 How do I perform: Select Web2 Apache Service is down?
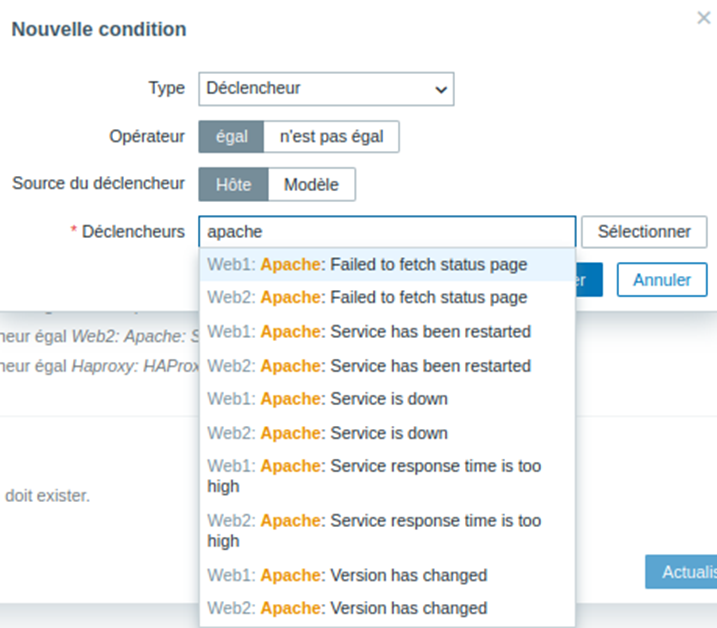328,433
